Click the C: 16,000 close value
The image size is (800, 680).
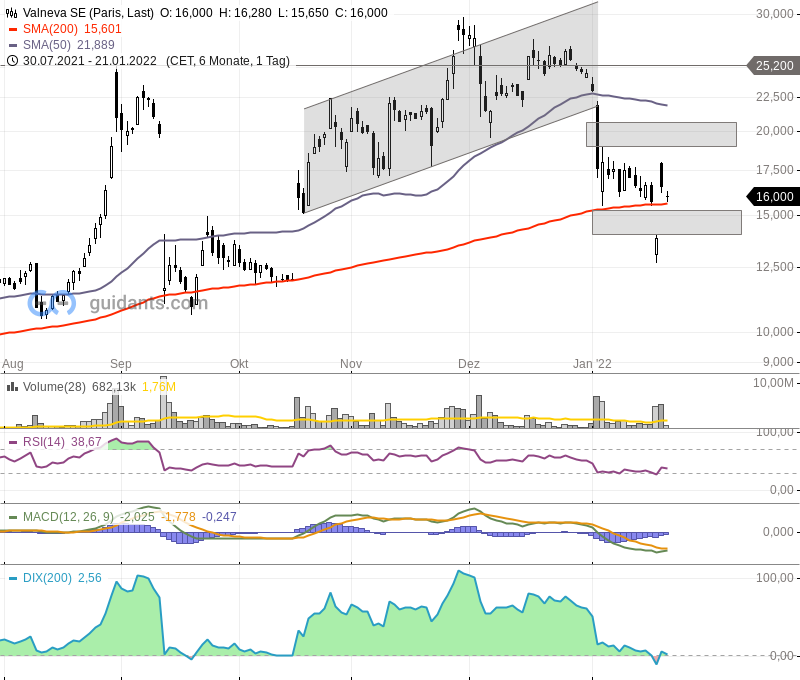[x=361, y=13]
